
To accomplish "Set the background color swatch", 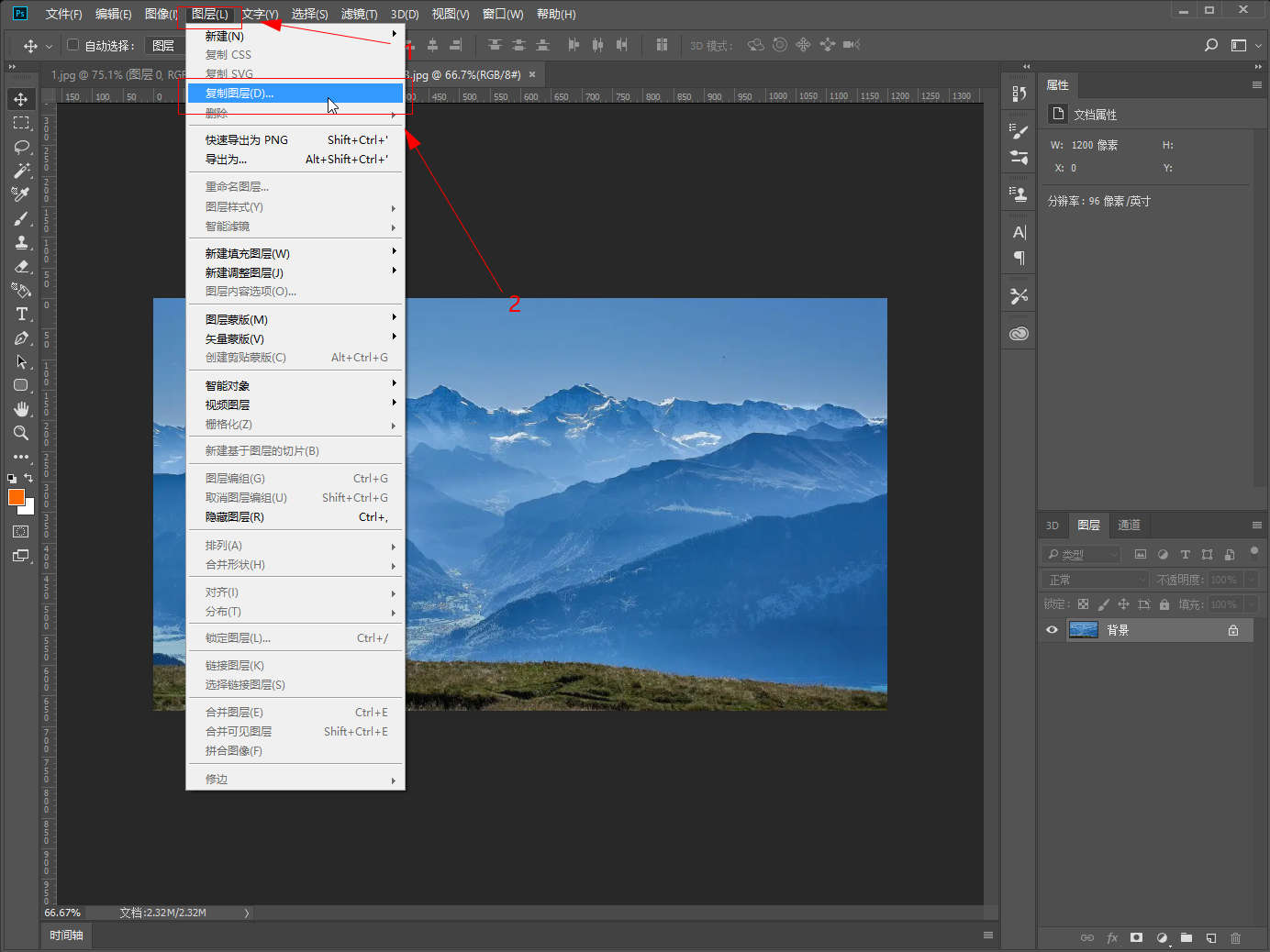I will pyautogui.click(x=29, y=509).
